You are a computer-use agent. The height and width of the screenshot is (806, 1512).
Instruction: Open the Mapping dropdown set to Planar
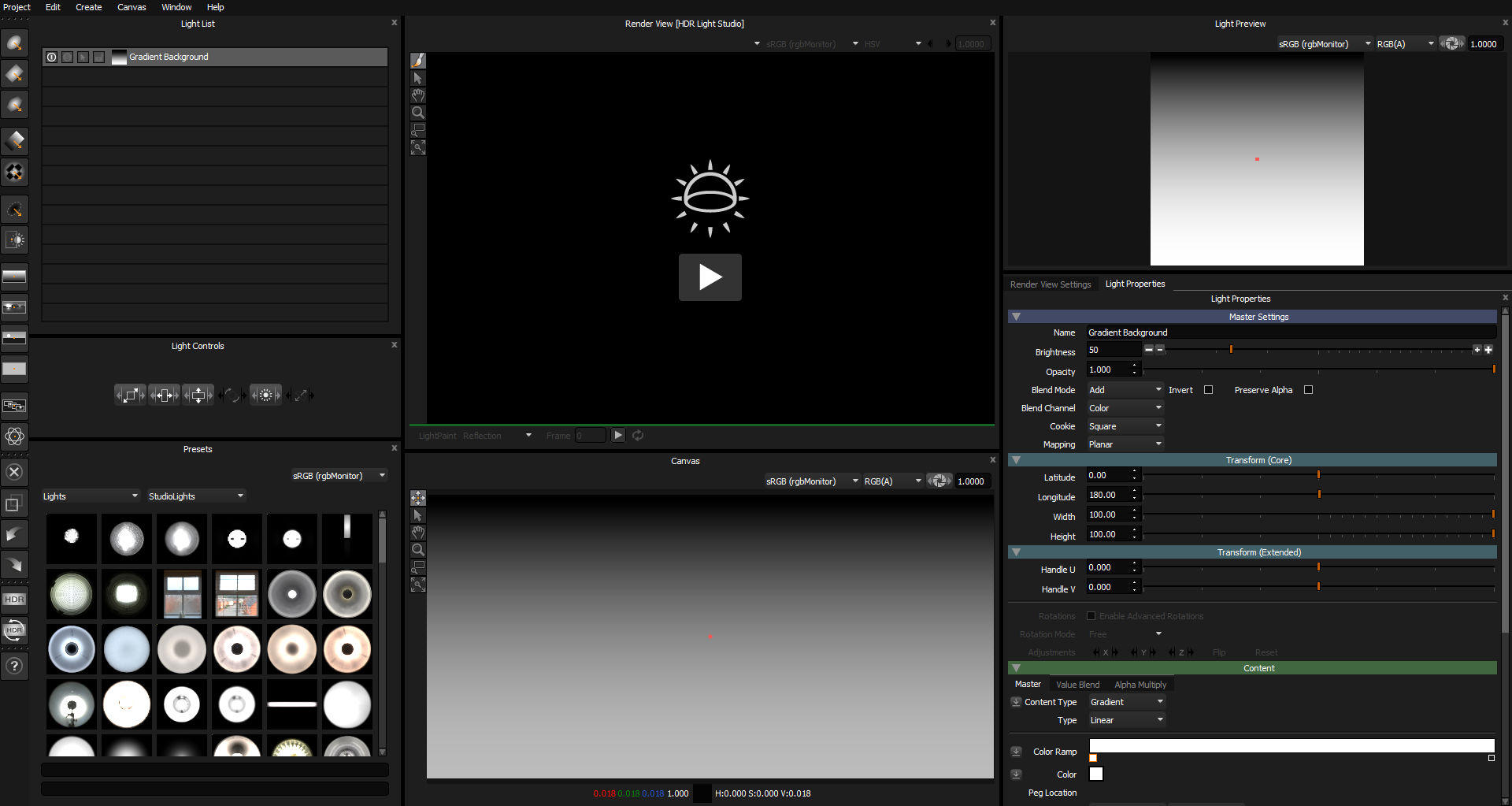tap(1125, 444)
